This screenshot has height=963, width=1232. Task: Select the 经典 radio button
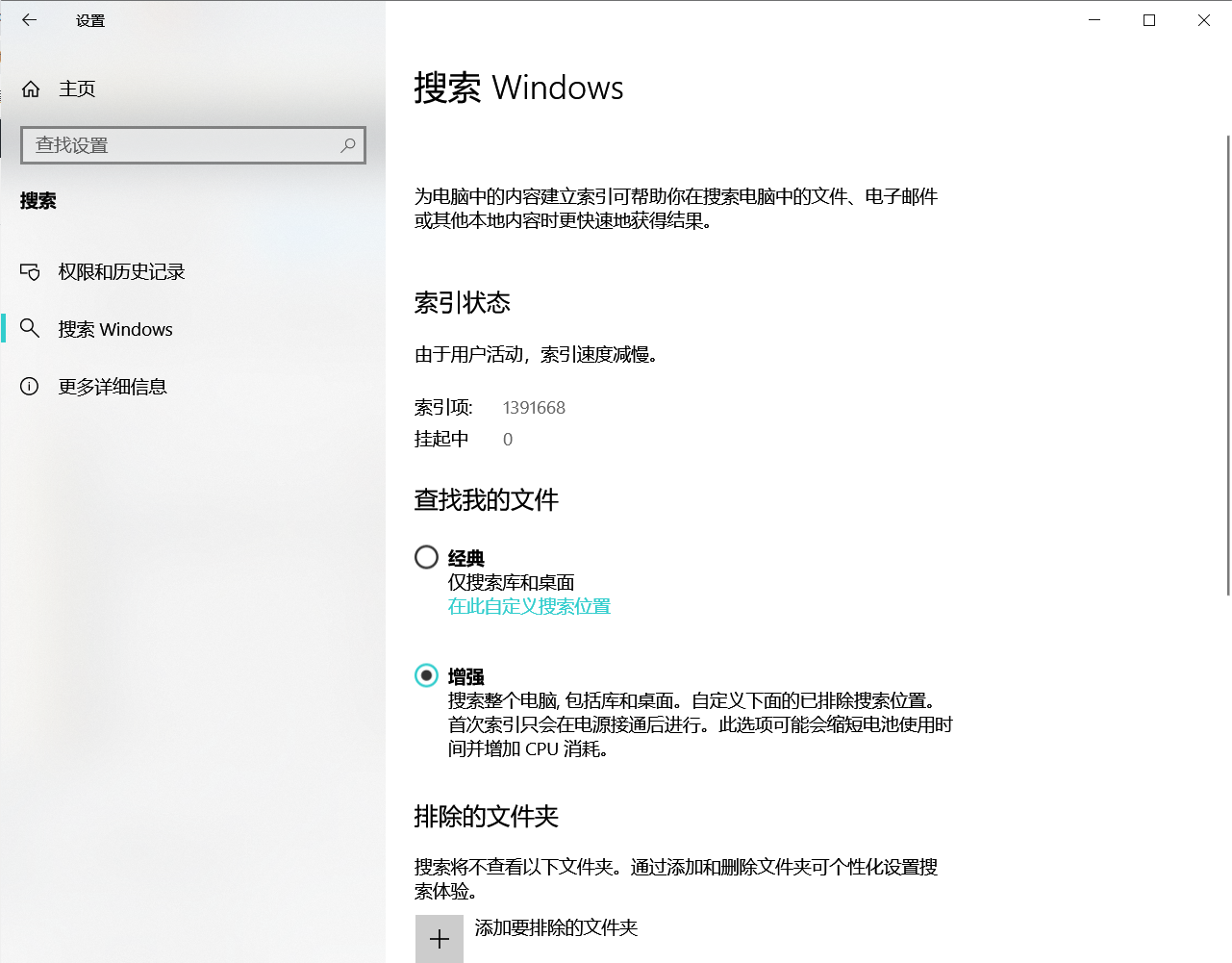(426, 557)
